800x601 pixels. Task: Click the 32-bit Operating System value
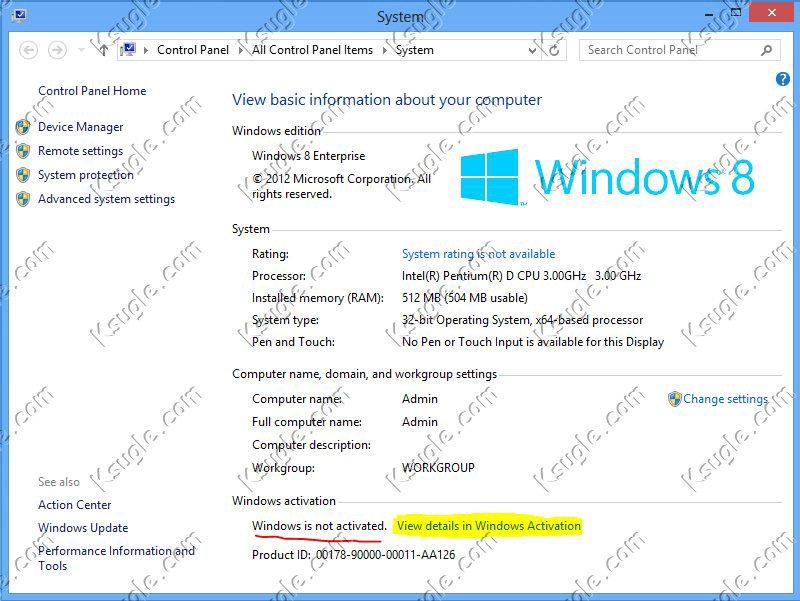tap(522, 320)
